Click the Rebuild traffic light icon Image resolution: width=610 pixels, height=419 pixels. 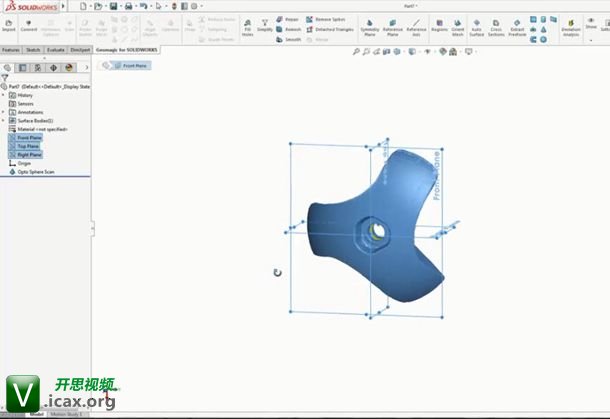coord(174,6)
